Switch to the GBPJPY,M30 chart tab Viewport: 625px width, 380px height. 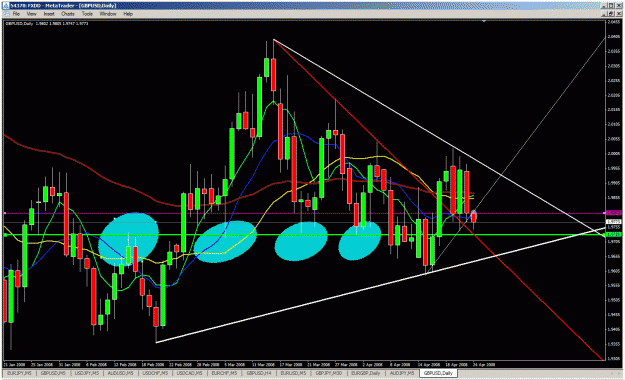click(329, 373)
